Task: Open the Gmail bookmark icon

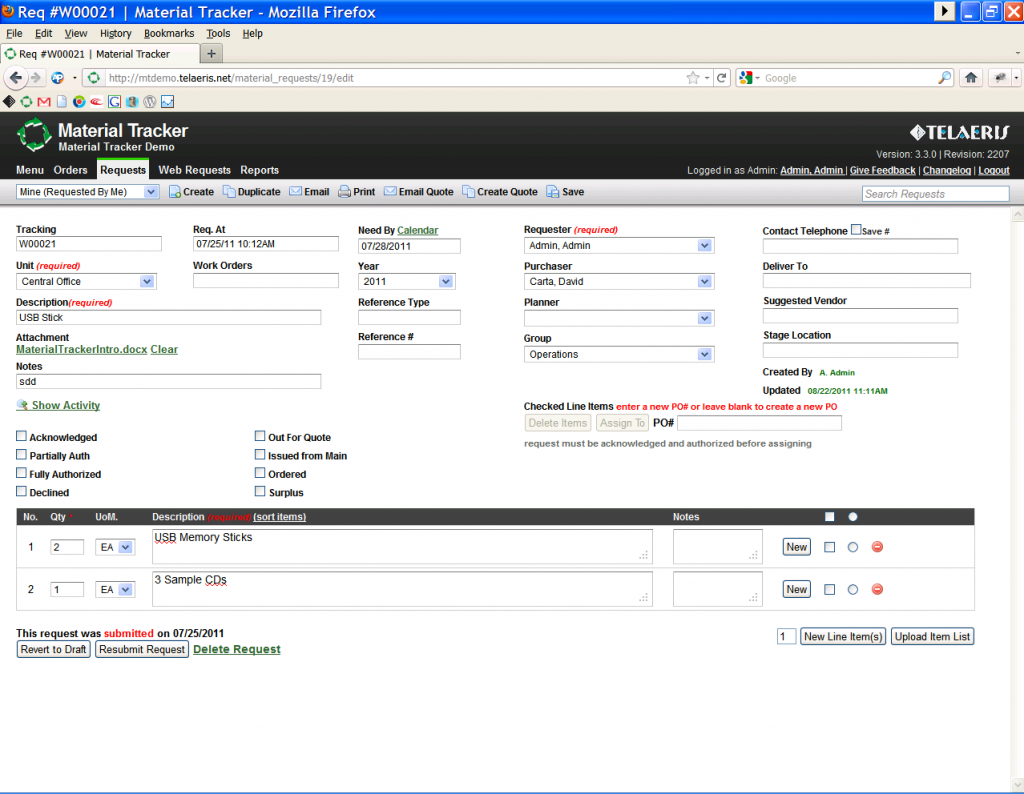Action: (43, 101)
